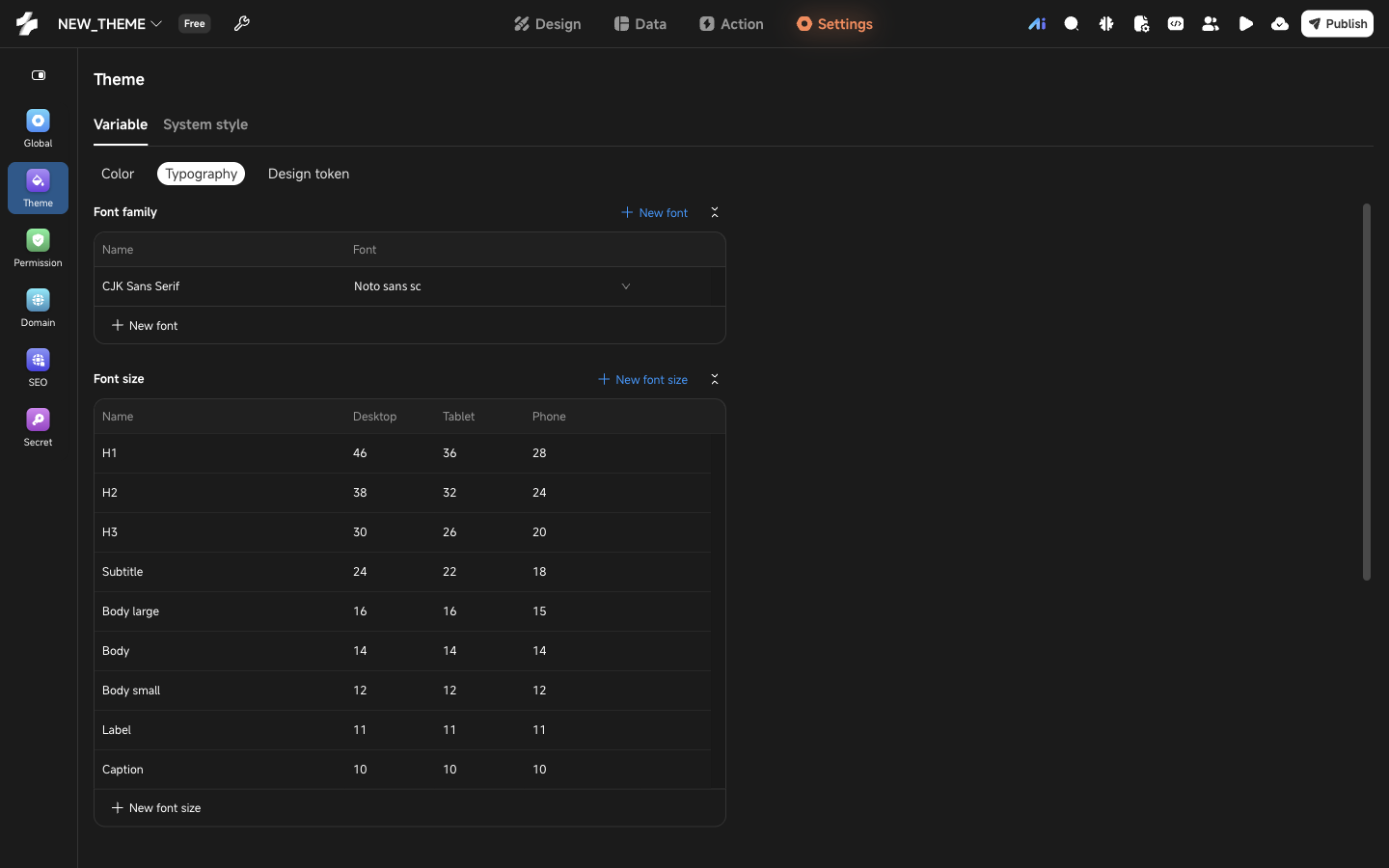Click the Free plan badge

pos(195,24)
